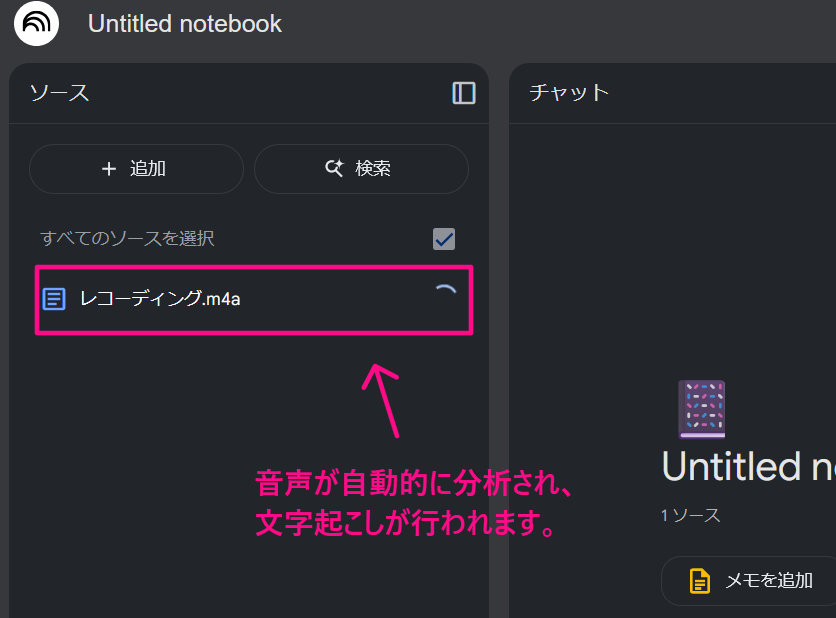
Task: Click the document icon beside レコーディング.m4a
Action: [54, 299]
